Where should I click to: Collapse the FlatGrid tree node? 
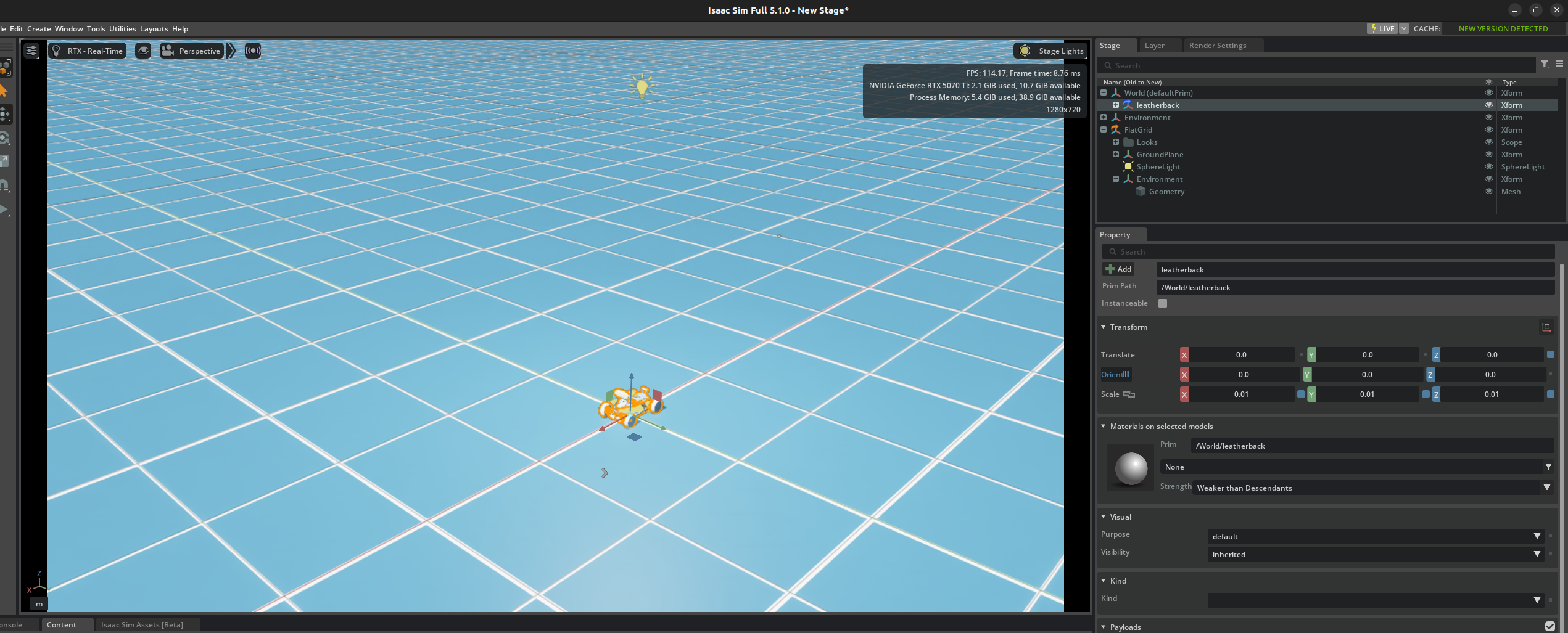1104,129
